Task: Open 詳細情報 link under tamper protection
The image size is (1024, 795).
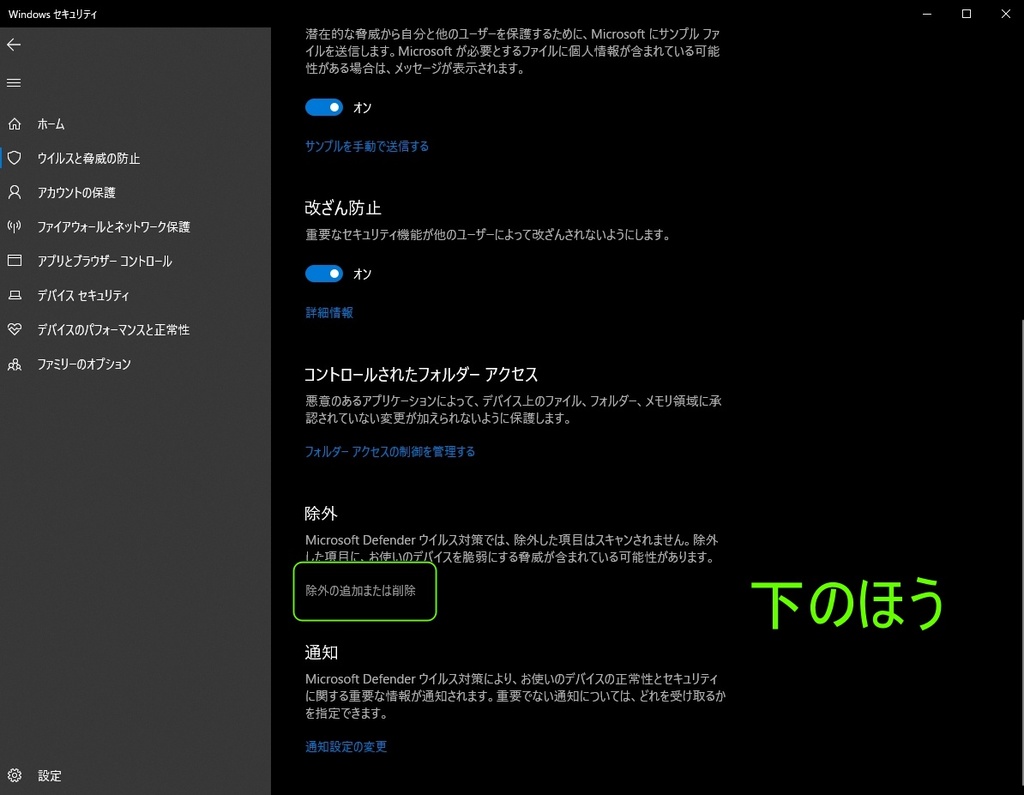Action: (329, 313)
